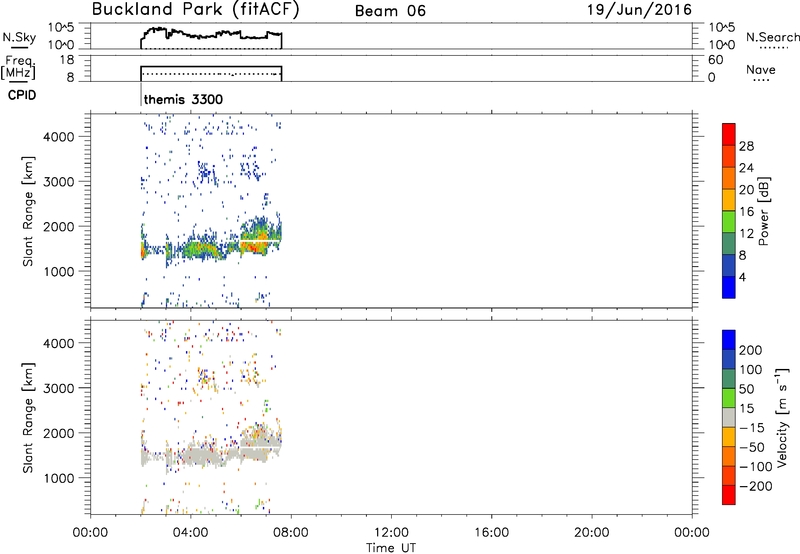The width and height of the screenshot is (800, 554).
Task: Pick Velocity colorbar segment between -100 and -200
Action: (729, 475)
